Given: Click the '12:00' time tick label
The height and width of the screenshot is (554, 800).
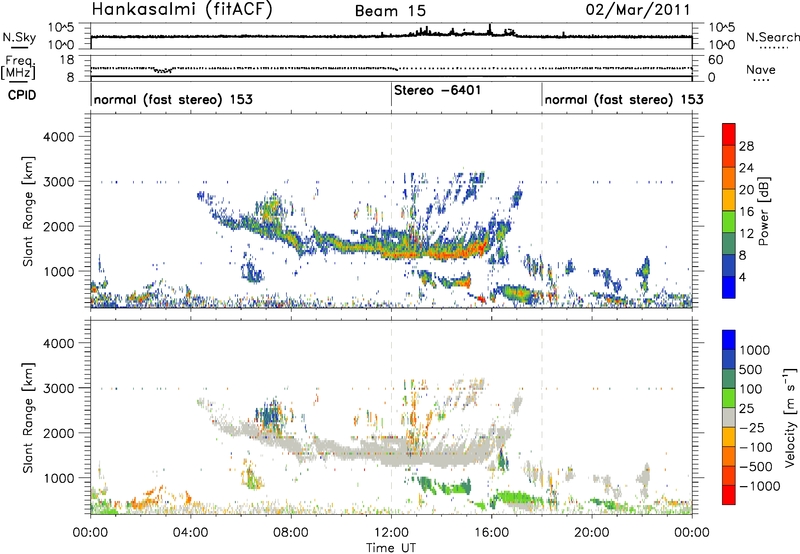Looking at the screenshot, I should (x=391, y=533).
